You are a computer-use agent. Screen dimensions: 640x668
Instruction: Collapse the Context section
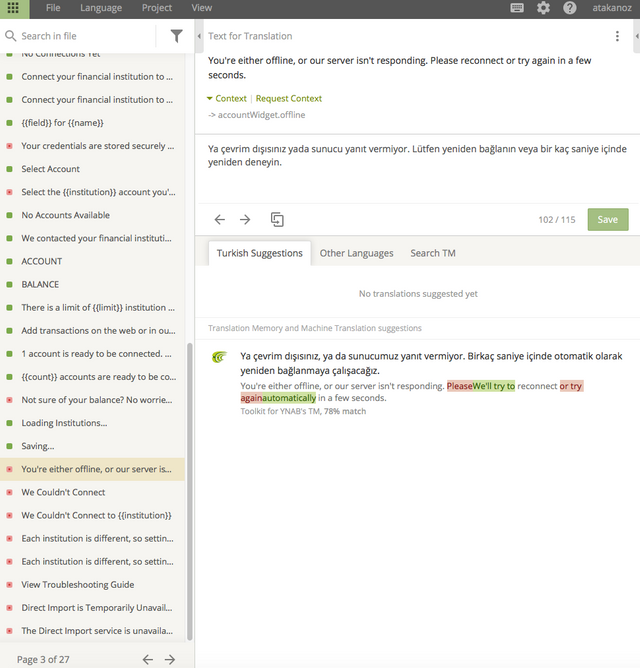pyautogui.click(x=226, y=98)
